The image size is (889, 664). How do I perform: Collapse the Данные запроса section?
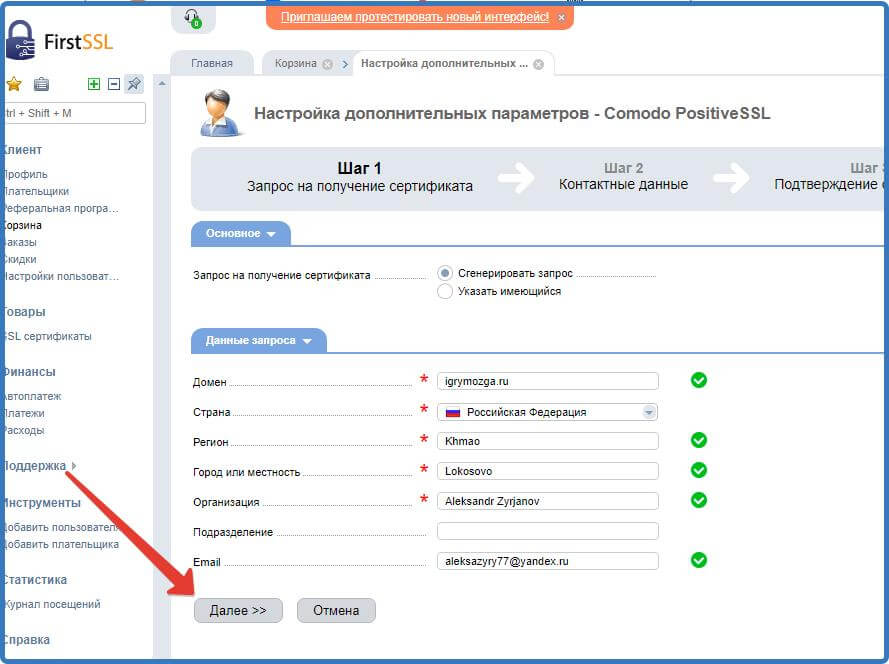[259, 341]
